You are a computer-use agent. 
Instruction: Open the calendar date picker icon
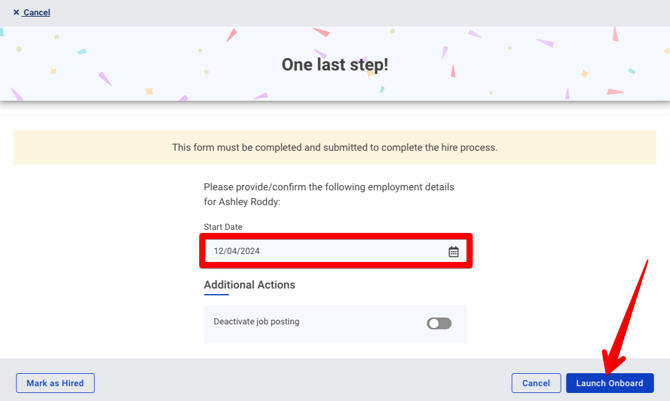[453, 252]
